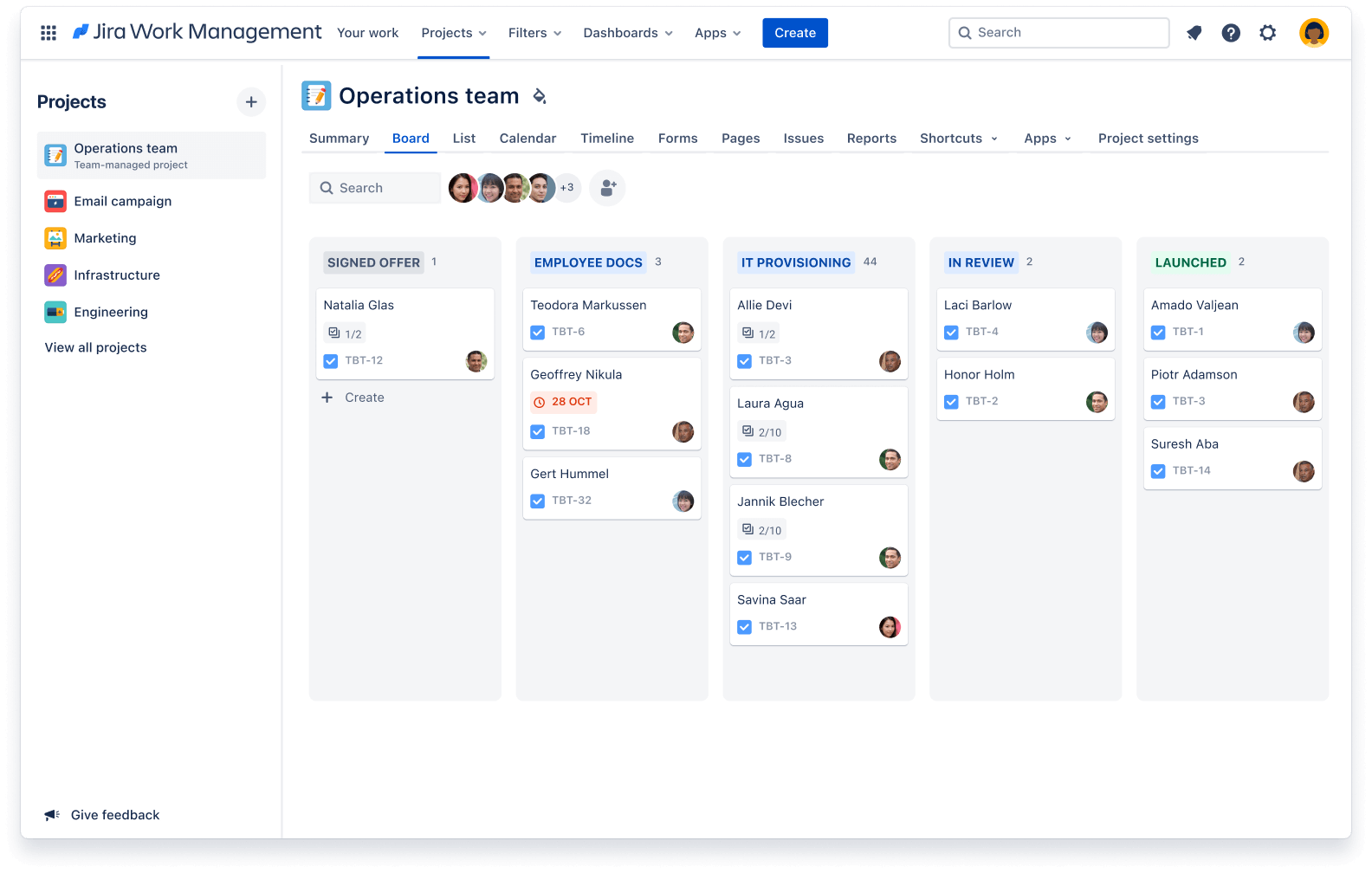Viewport: 1372px width, 873px height.
Task: Expand the Dashboards dropdown menu
Action: click(x=627, y=33)
